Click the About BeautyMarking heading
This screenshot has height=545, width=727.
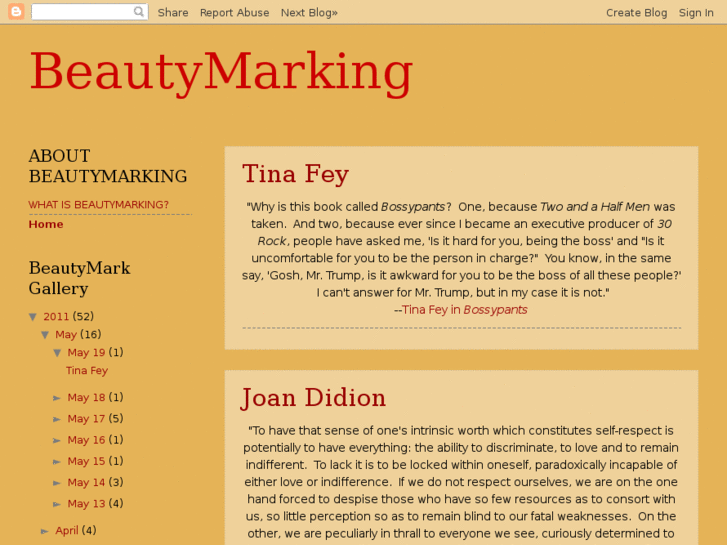pyautogui.click(x=108, y=166)
